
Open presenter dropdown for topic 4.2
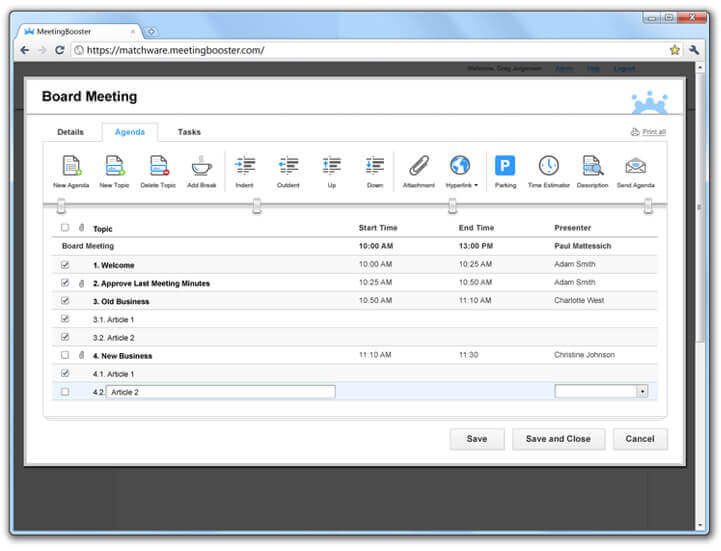click(642, 392)
